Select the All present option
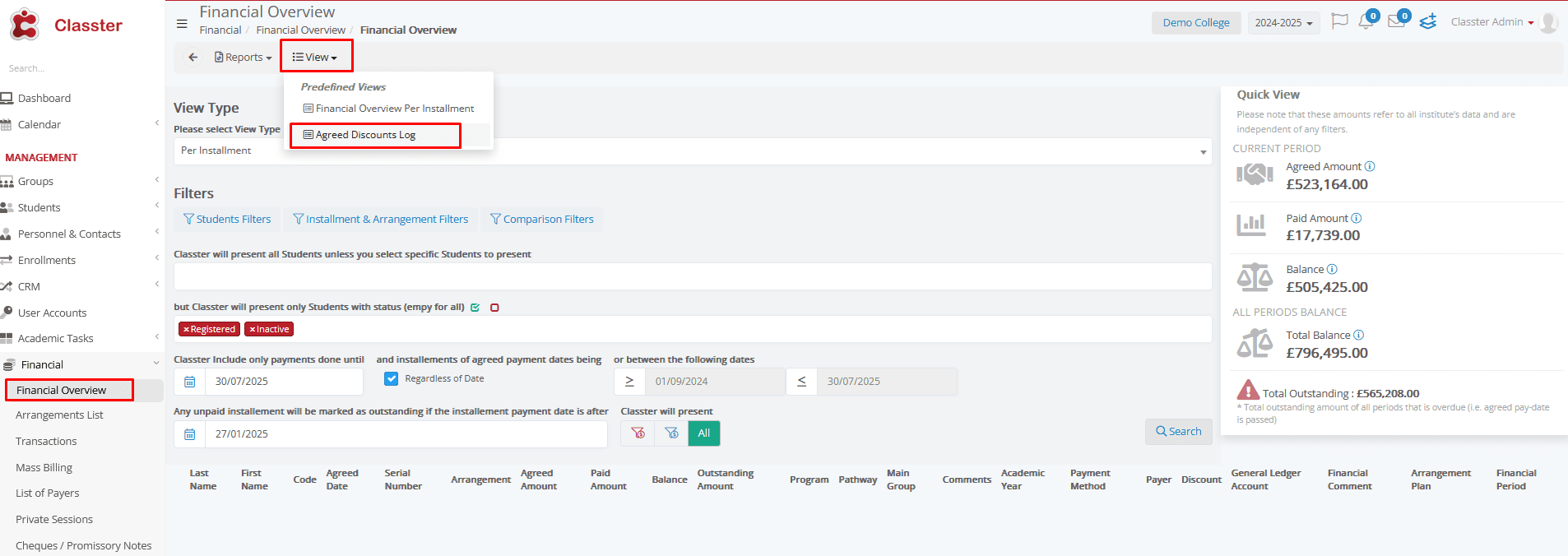Screen dimensions: 1568x556 704,433
